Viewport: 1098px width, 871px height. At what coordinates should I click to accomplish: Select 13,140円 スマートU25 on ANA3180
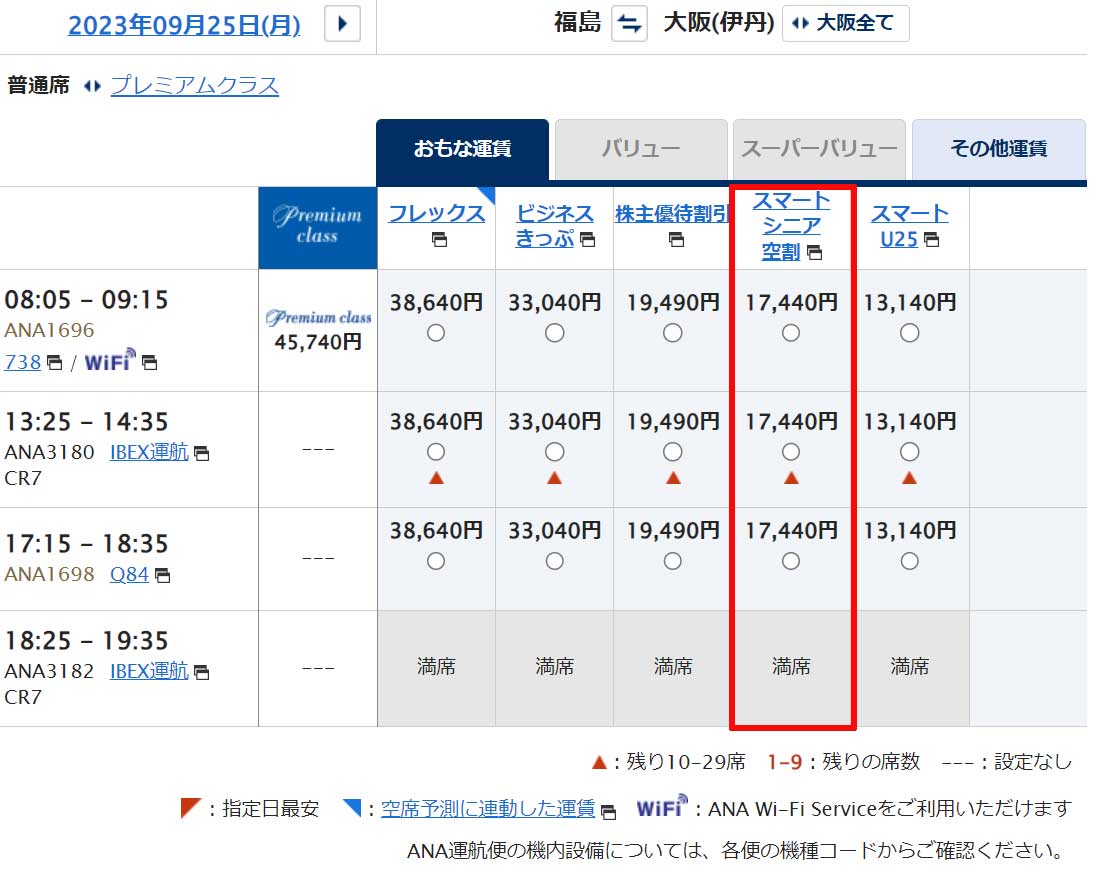tap(909, 452)
